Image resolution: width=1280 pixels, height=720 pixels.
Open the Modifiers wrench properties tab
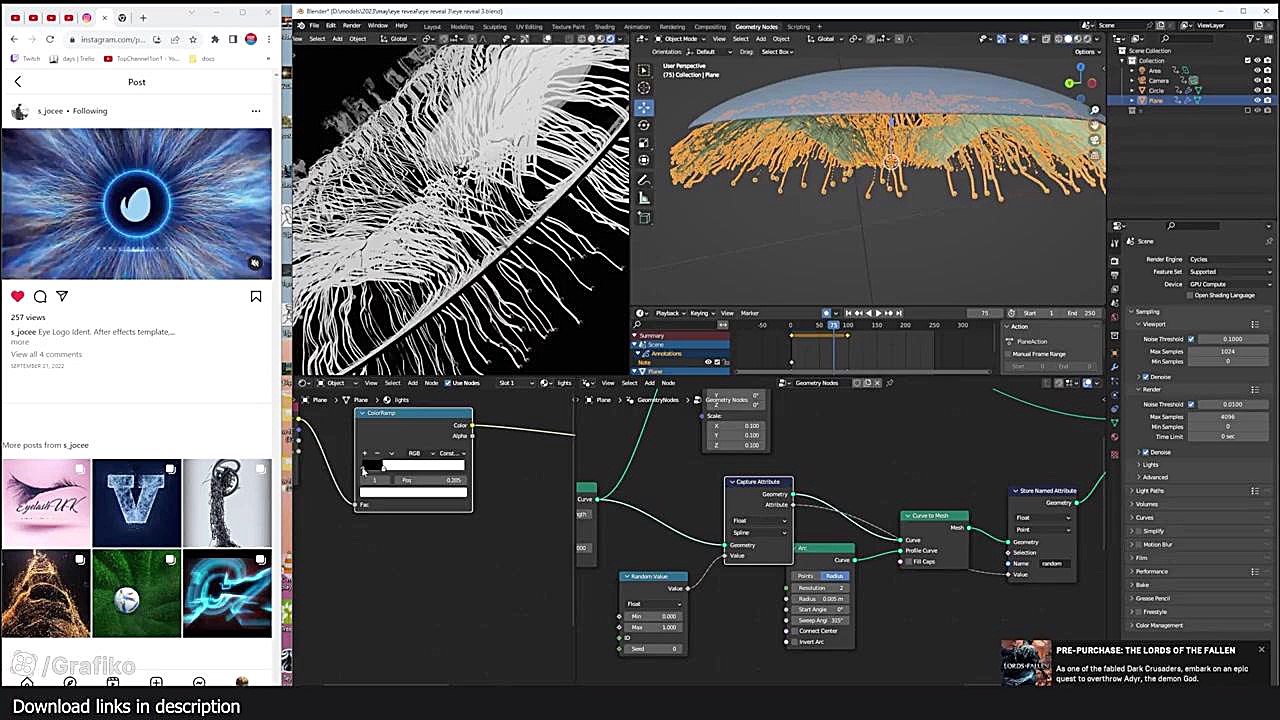[x=1115, y=365]
